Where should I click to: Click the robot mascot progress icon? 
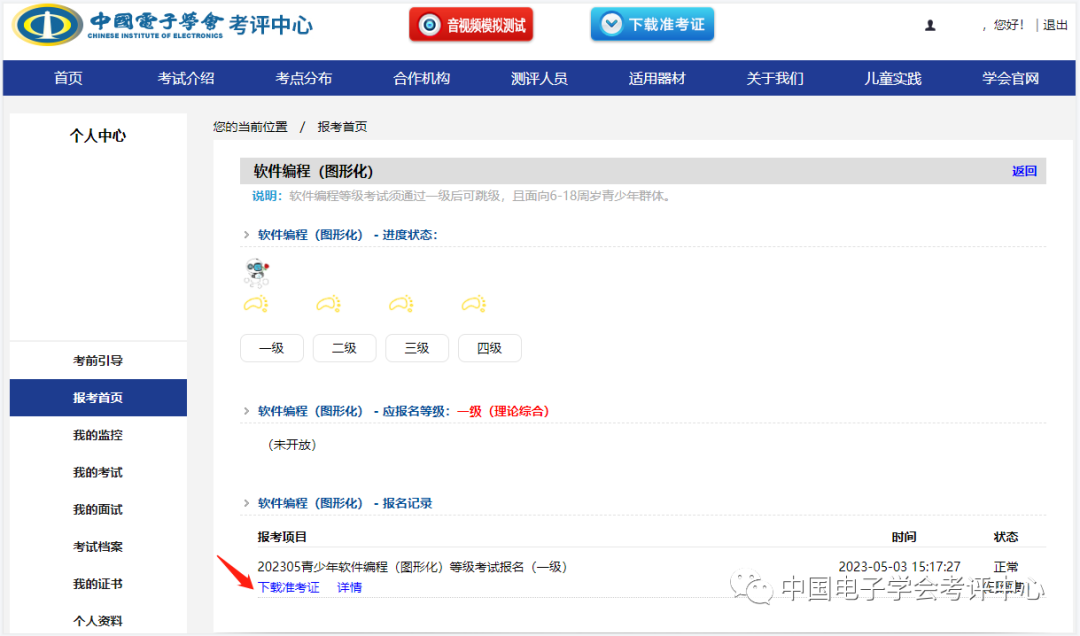click(257, 273)
